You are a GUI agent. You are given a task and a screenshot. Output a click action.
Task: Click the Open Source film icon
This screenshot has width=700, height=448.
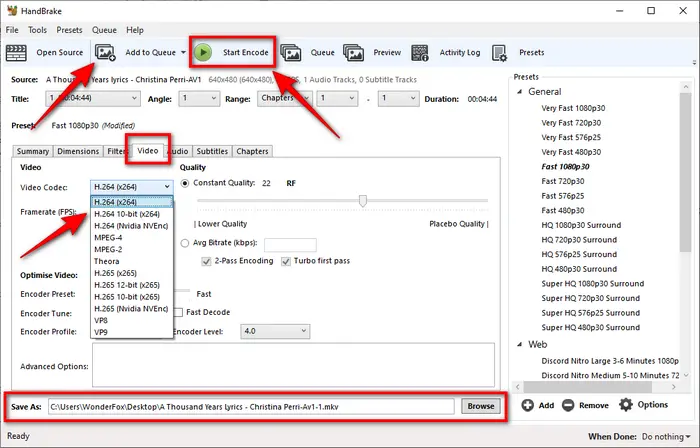pyautogui.click(x=18, y=52)
